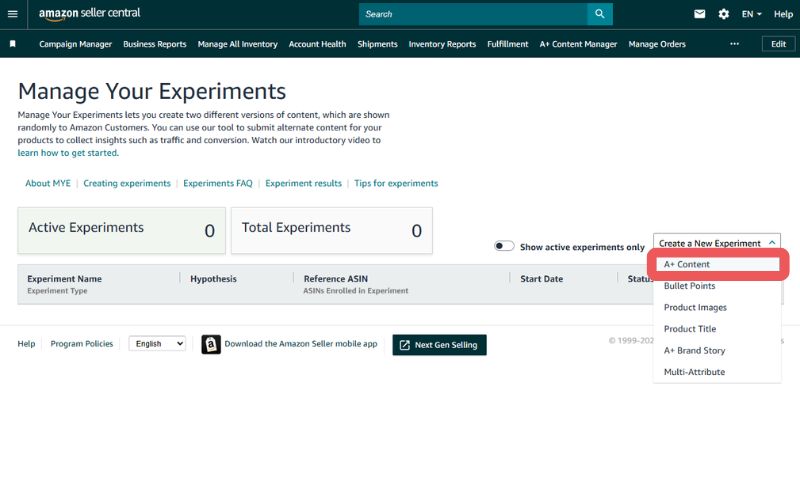Open Campaign Manager in the navigation bar
This screenshot has height=500, width=800.
point(76,44)
